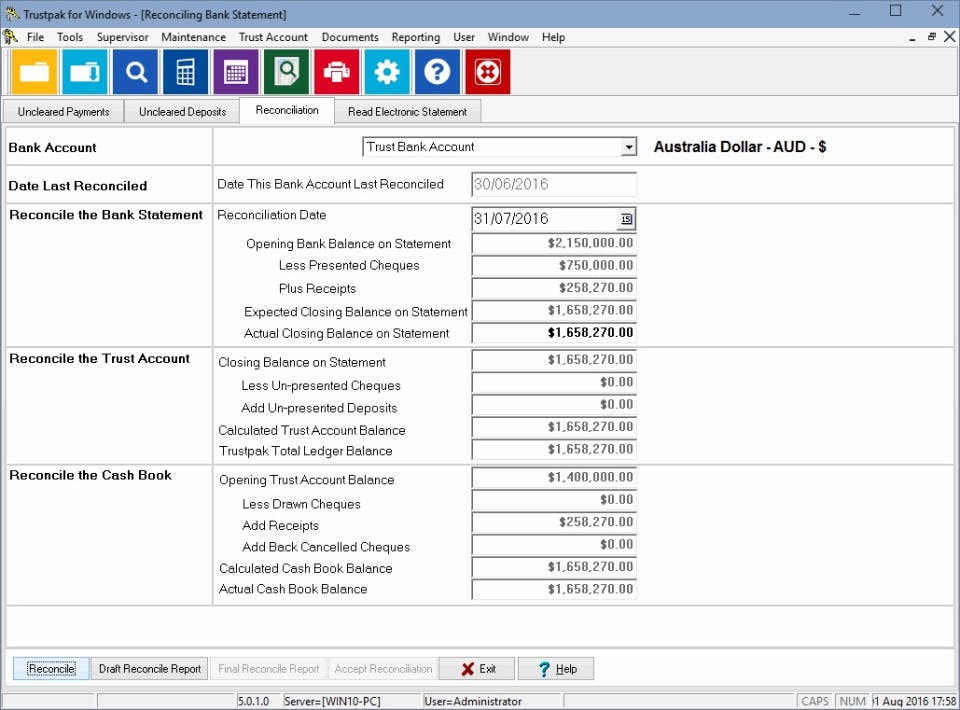960x710 pixels.
Task: Click the Calculated Cash Book Balance field
Action: tap(554, 567)
